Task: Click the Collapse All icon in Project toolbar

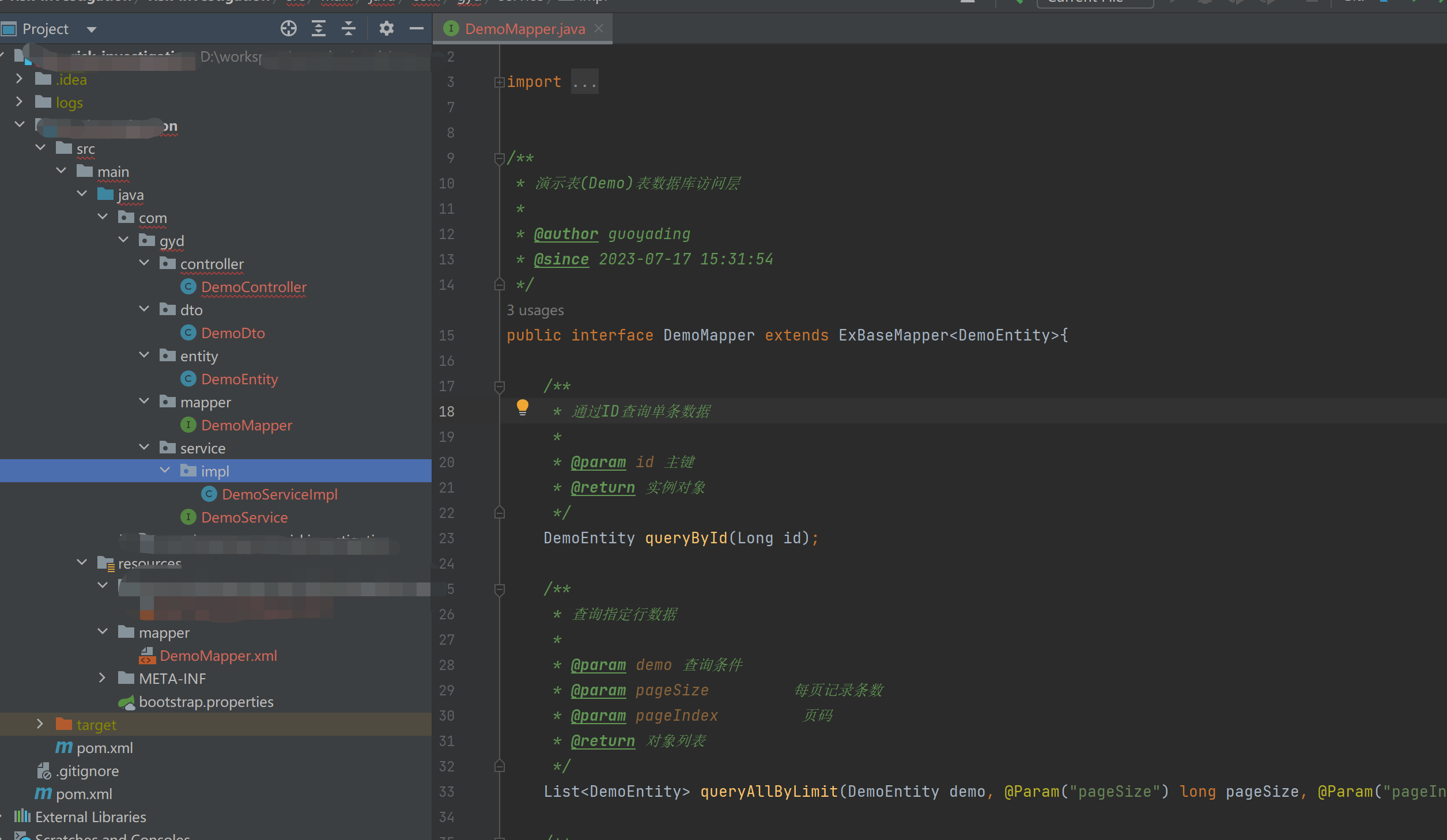Action: (x=348, y=28)
